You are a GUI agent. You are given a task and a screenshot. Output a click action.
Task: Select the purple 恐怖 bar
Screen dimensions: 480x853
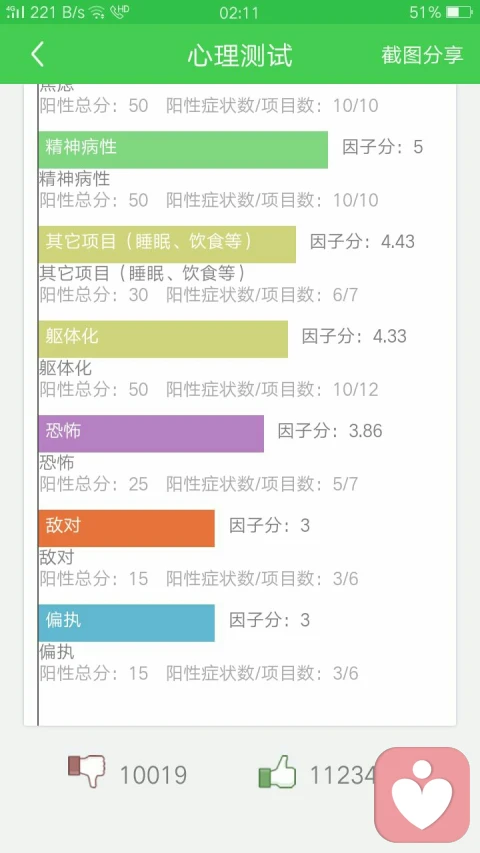[x=151, y=434]
